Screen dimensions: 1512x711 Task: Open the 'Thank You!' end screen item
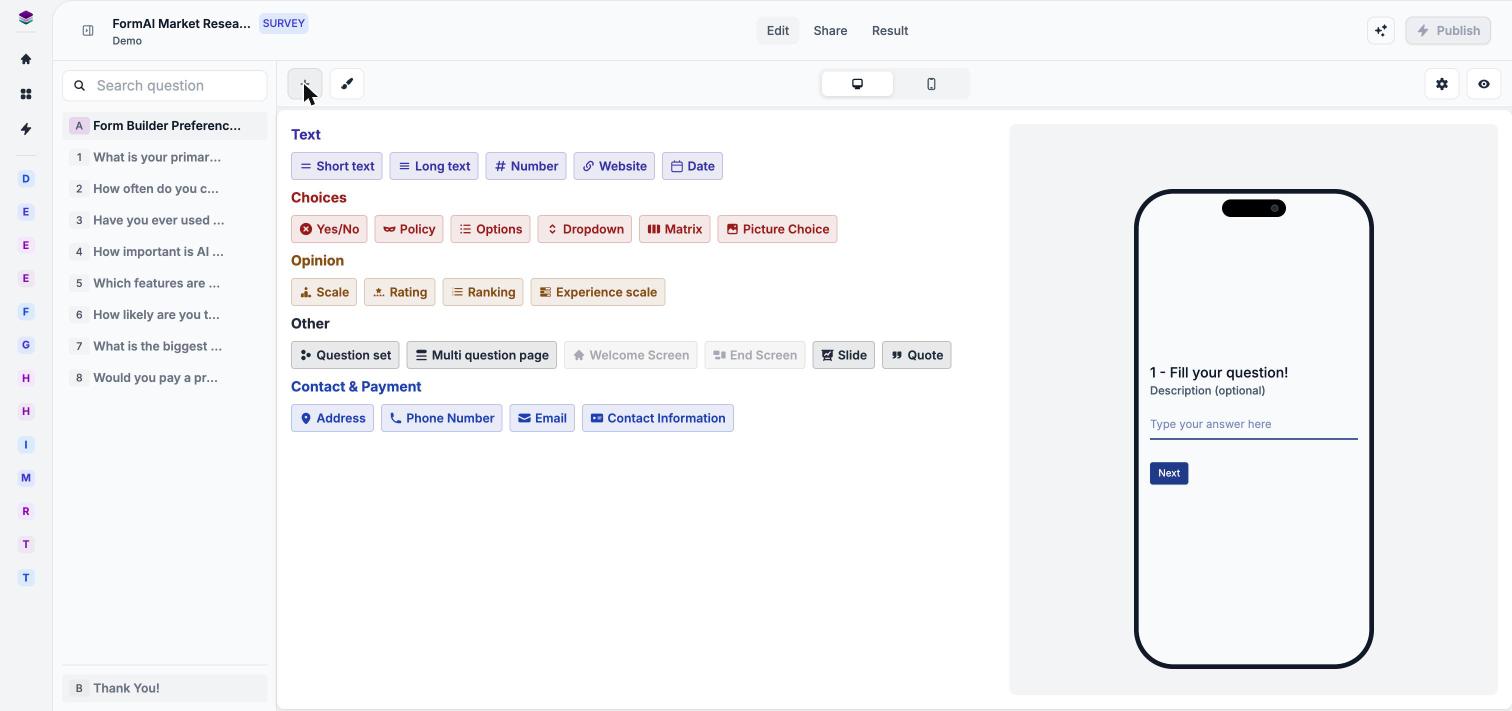tap(165, 688)
